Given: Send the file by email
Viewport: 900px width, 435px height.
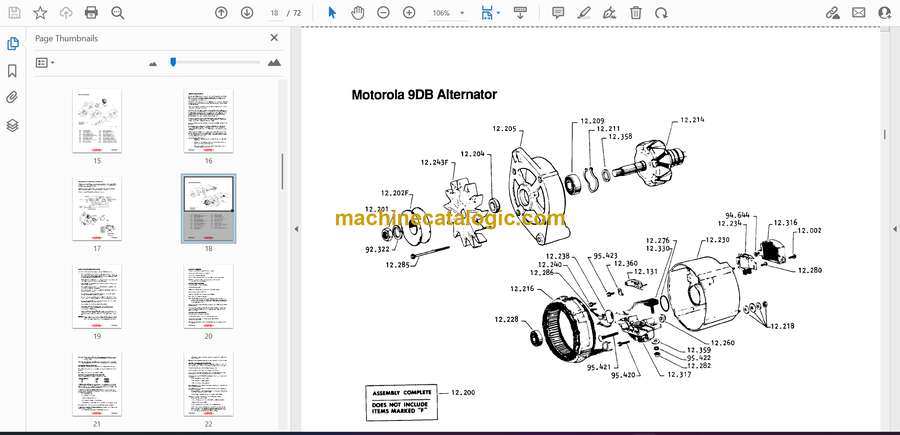Looking at the screenshot, I should [x=859, y=13].
